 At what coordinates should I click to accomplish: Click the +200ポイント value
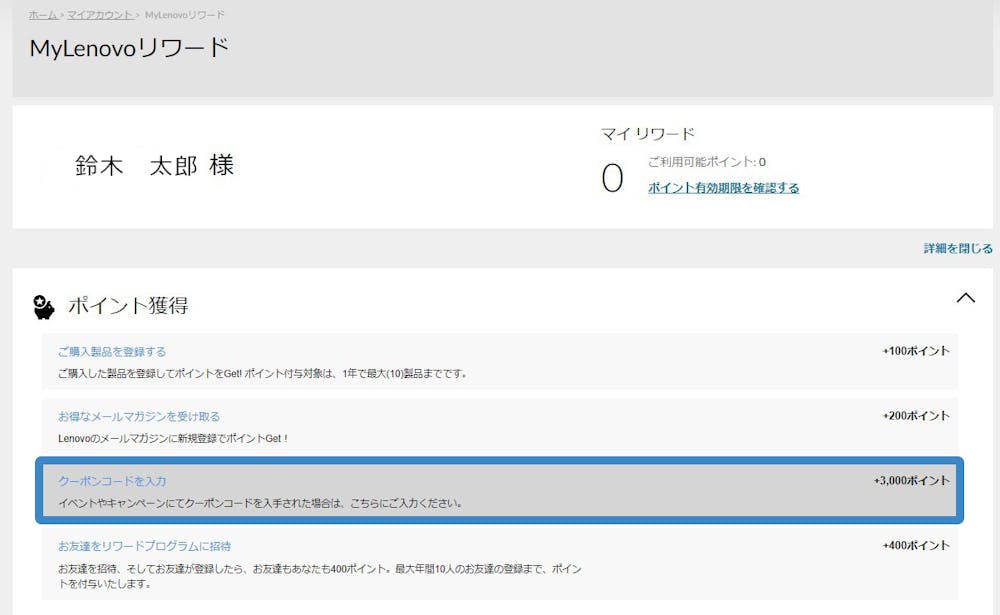pyautogui.click(x=916, y=416)
